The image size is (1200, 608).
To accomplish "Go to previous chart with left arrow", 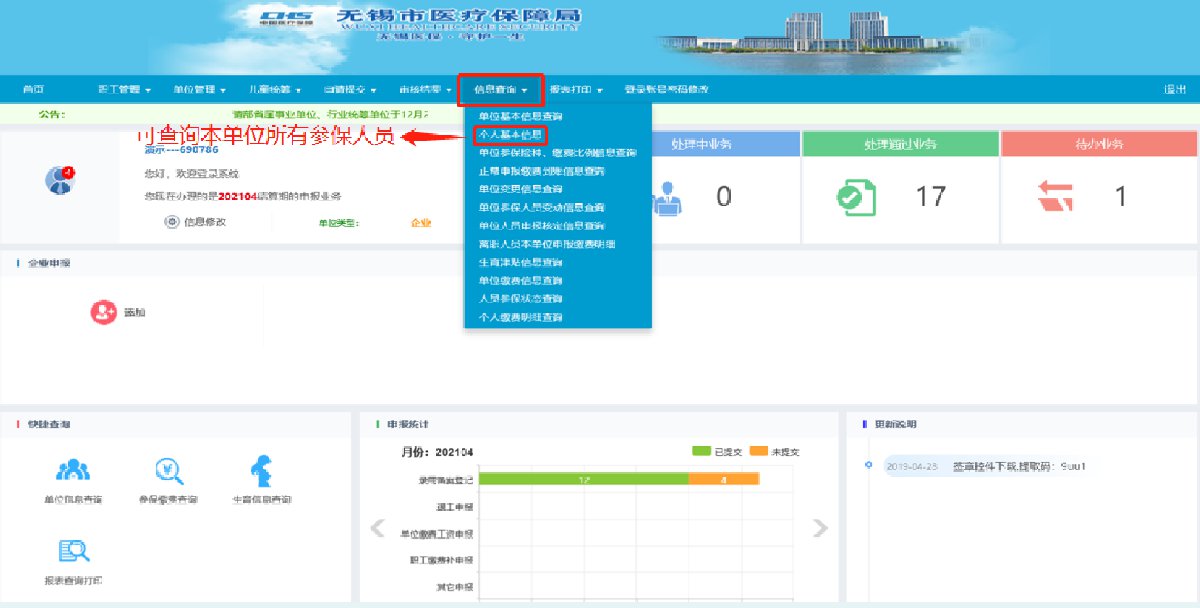I will [378, 528].
